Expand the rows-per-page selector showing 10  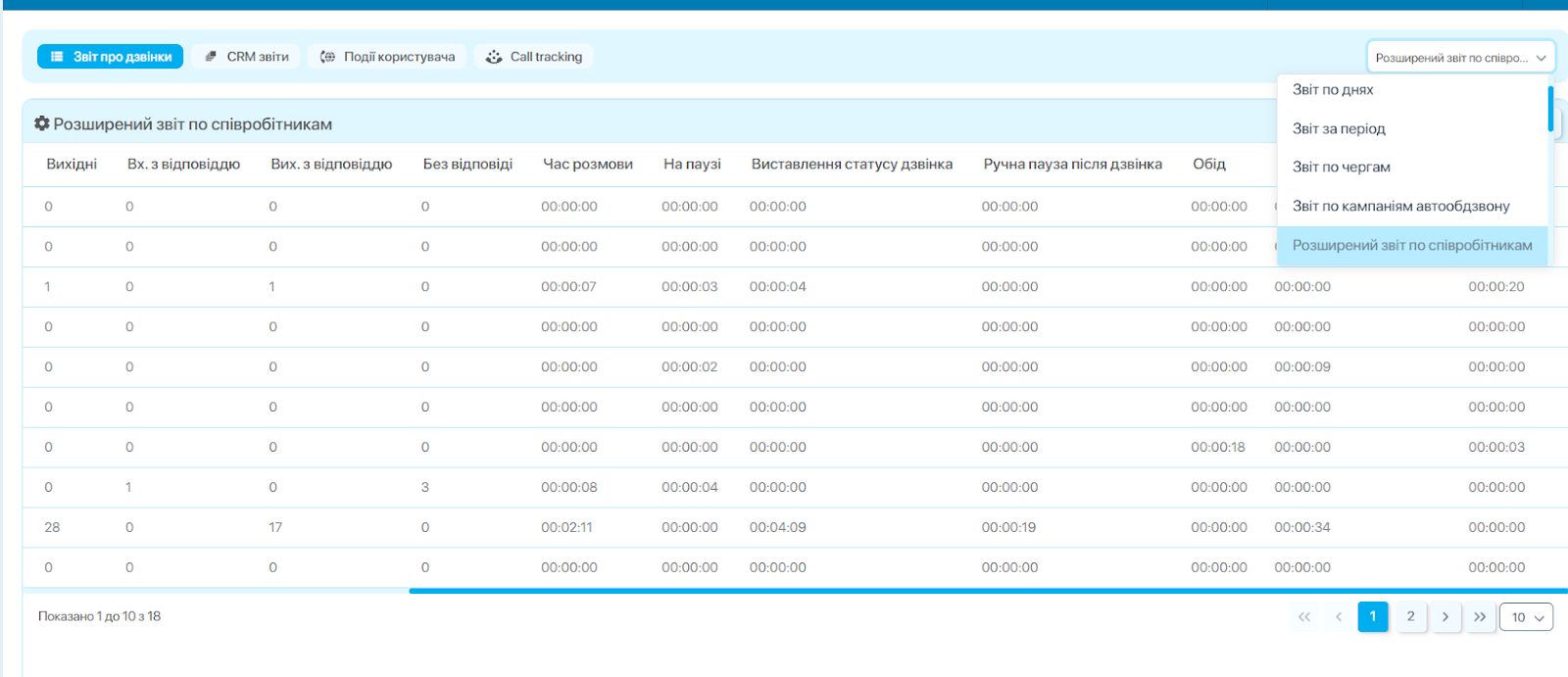(x=1526, y=617)
